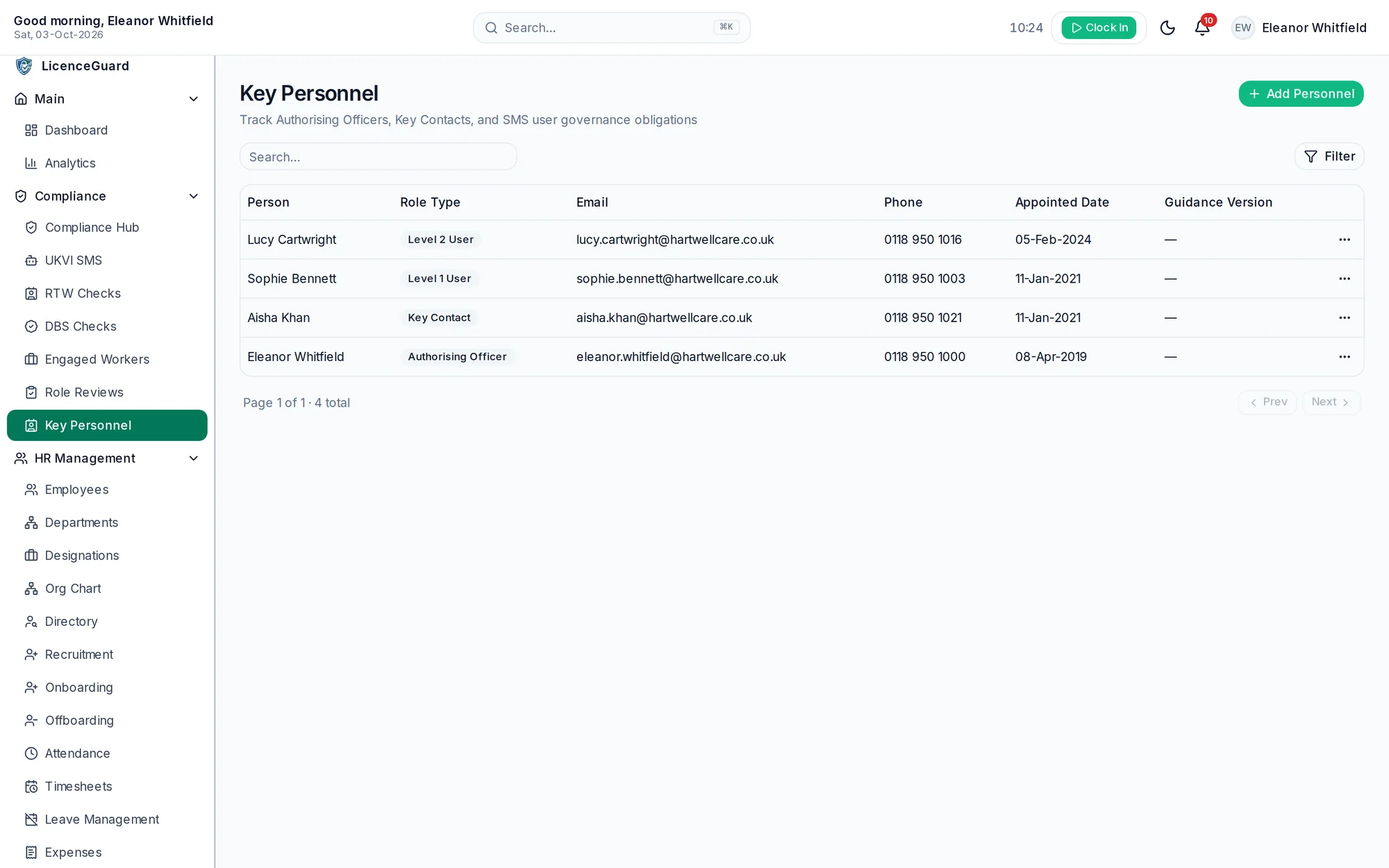1389x868 pixels.
Task: Click the Timesheets icon
Action: click(x=31, y=787)
